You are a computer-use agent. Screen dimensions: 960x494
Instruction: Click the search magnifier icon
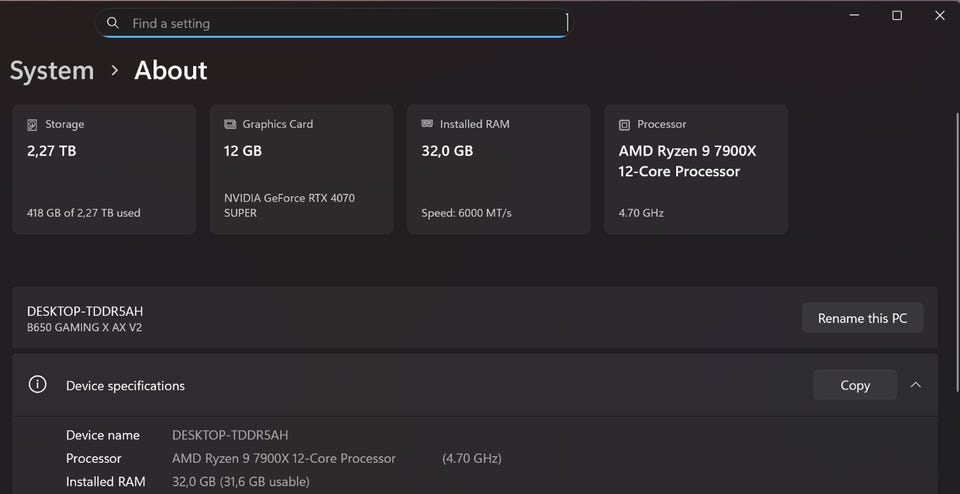coord(113,23)
